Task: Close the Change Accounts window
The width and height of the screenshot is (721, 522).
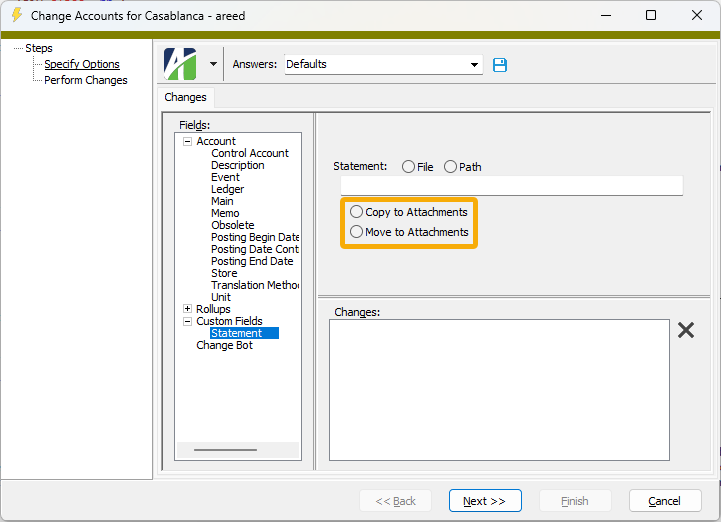Action: pyautogui.click(x=697, y=15)
